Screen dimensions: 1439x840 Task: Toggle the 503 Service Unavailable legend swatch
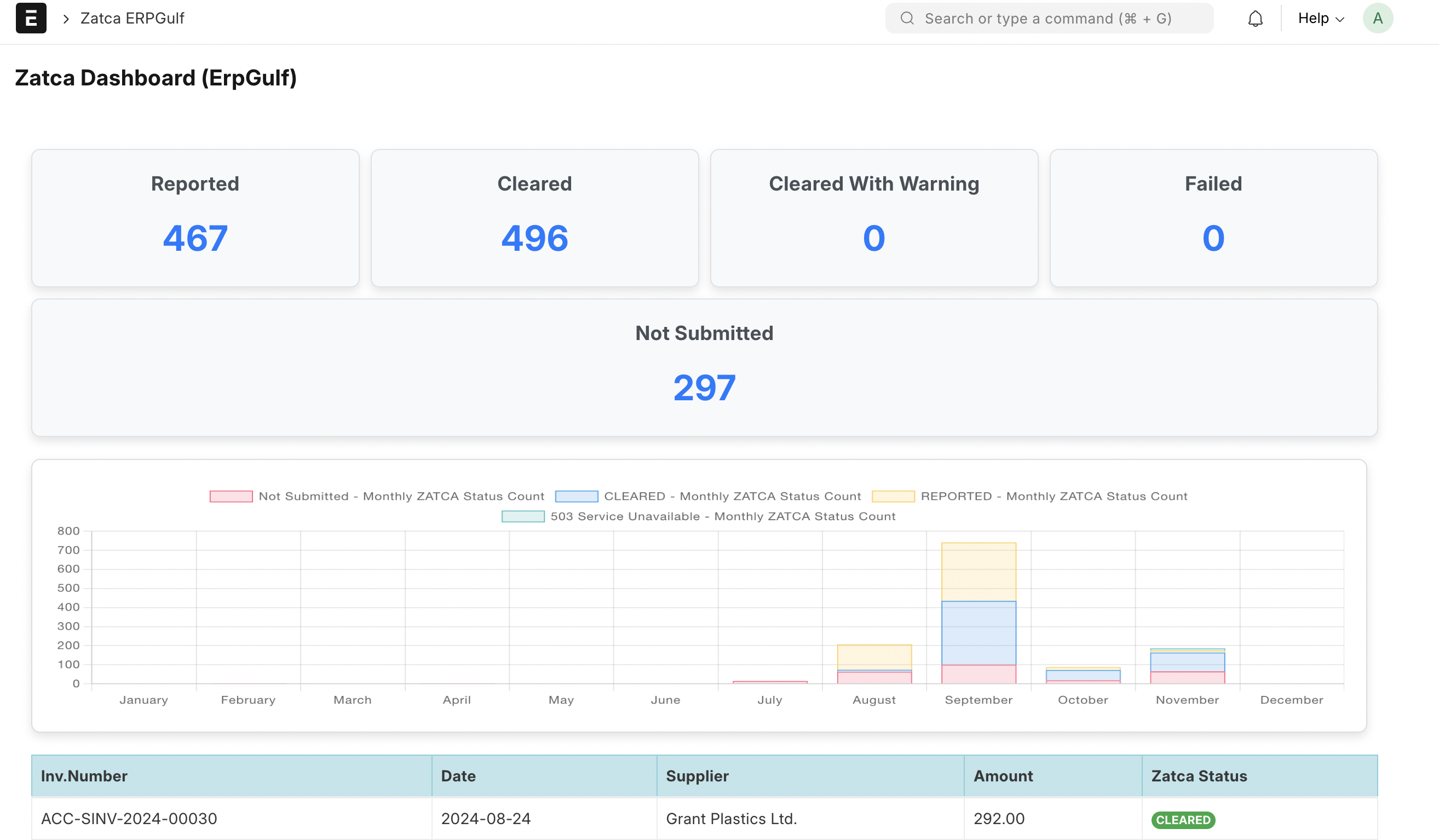(523, 516)
